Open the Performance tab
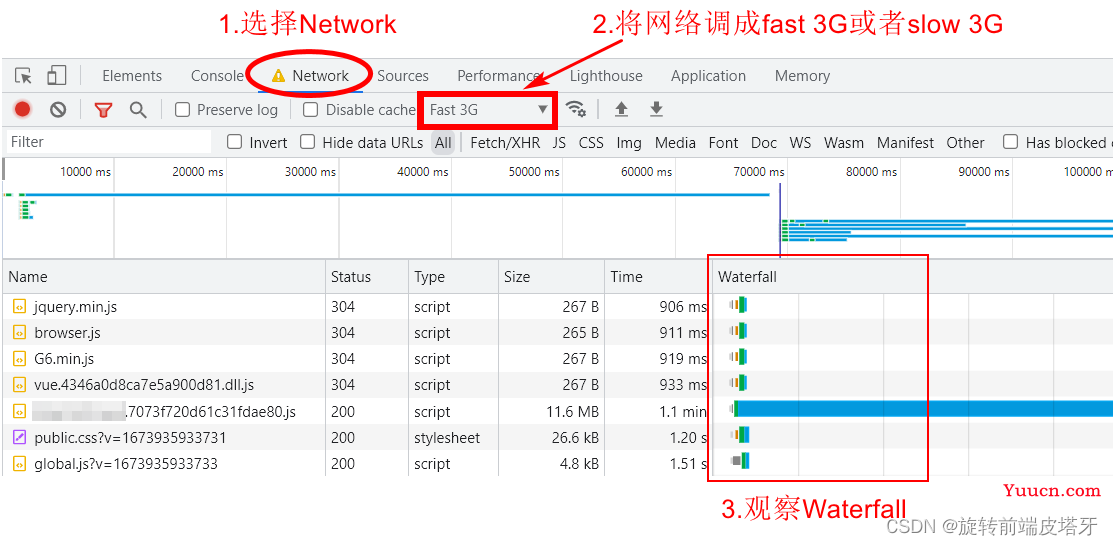 coord(498,76)
